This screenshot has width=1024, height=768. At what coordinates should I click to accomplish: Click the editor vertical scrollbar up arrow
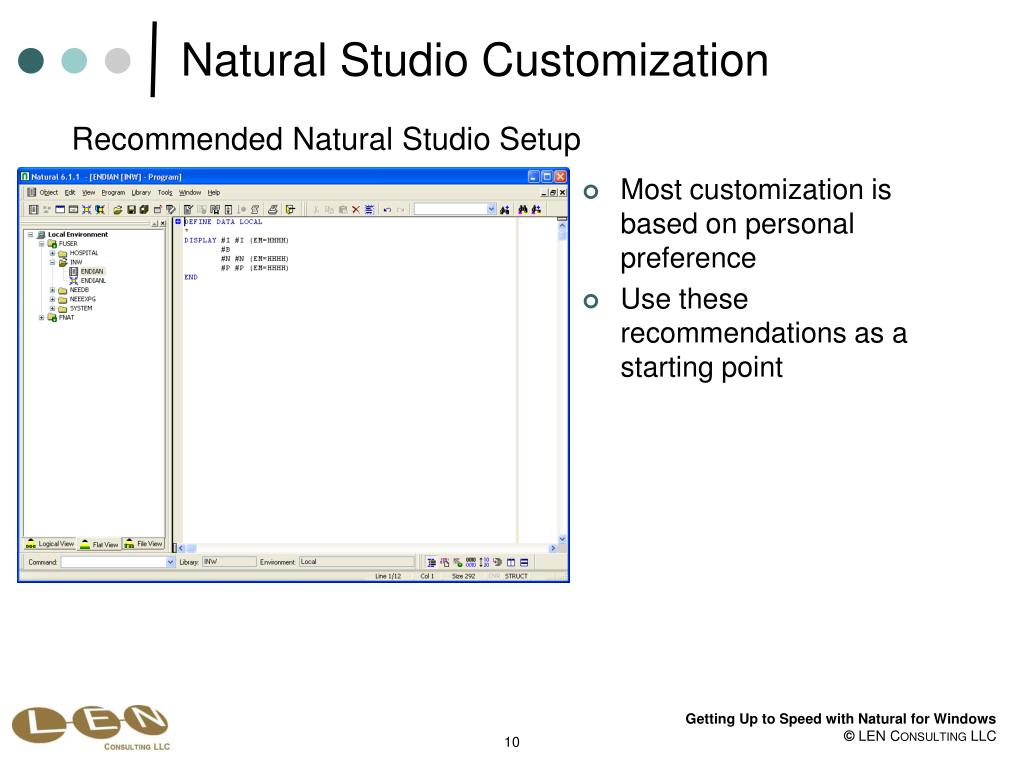point(562,224)
